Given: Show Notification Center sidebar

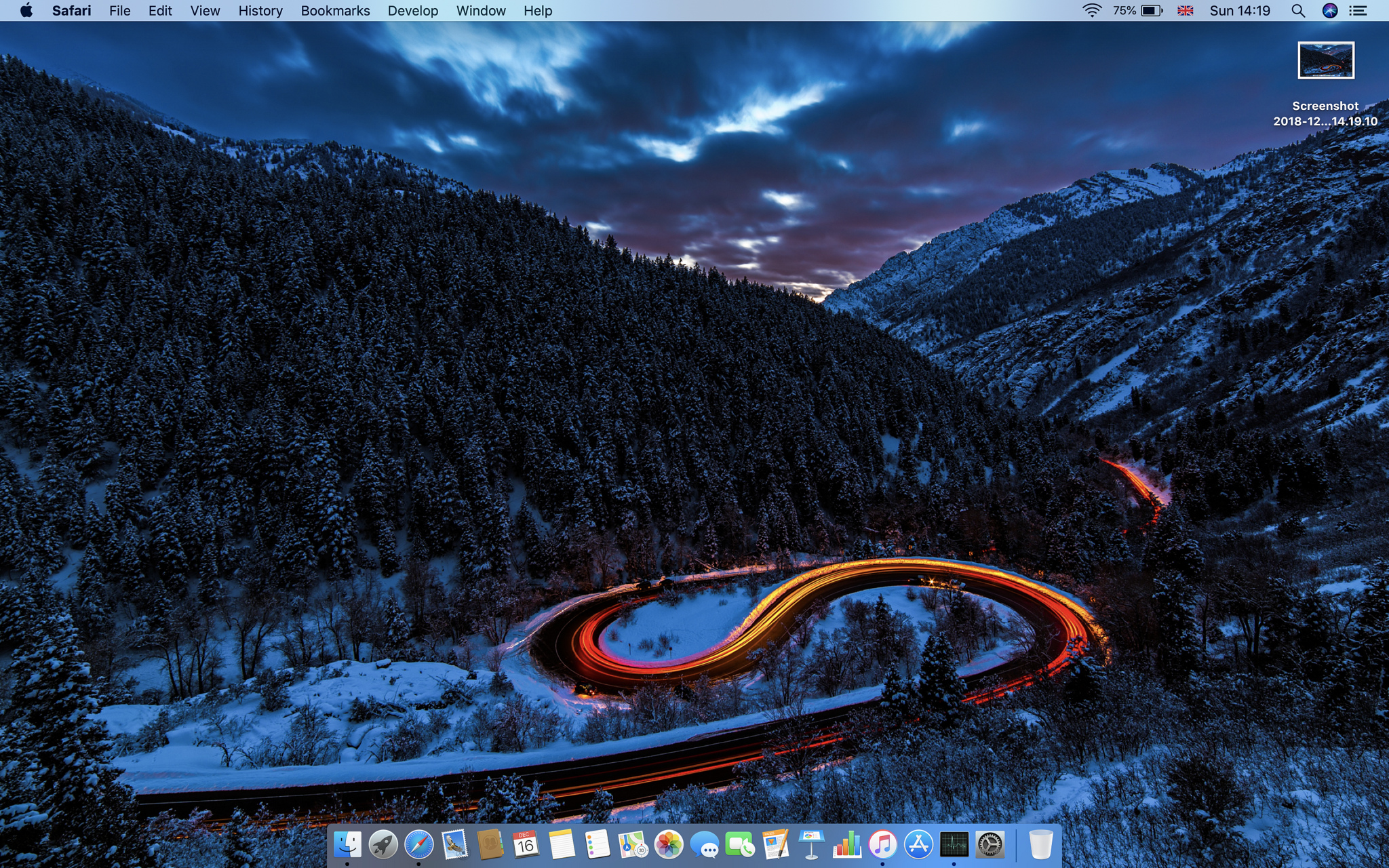Looking at the screenshot, I should click(x=1358, y=11).
